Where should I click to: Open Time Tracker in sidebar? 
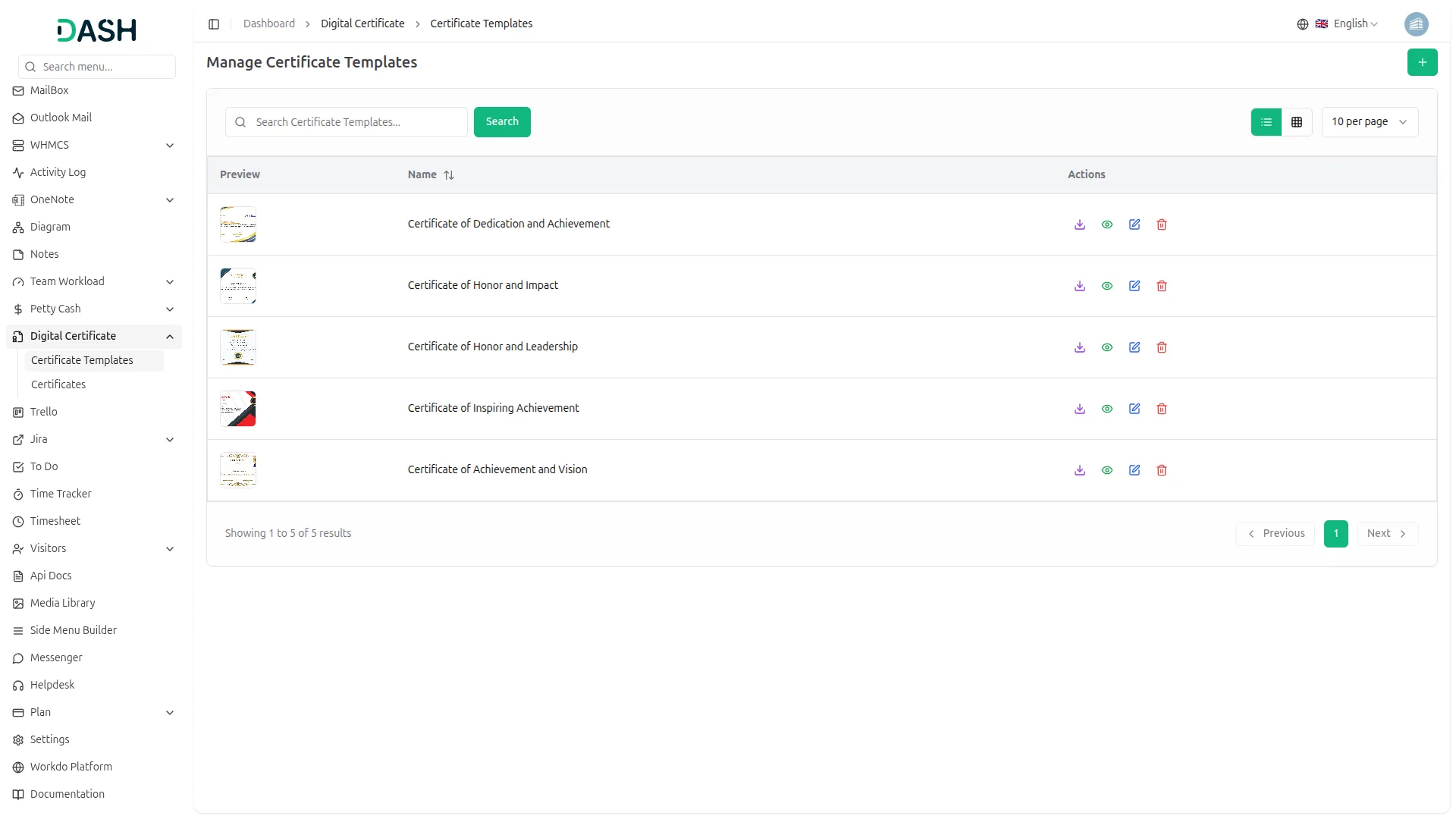click(61, 494)
